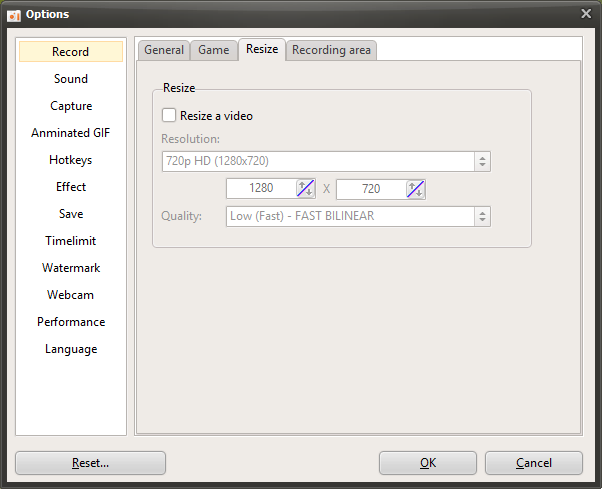This screenshot has width=602, height=489.
Task: Switch to the General tab
Action: click(164, 50)
